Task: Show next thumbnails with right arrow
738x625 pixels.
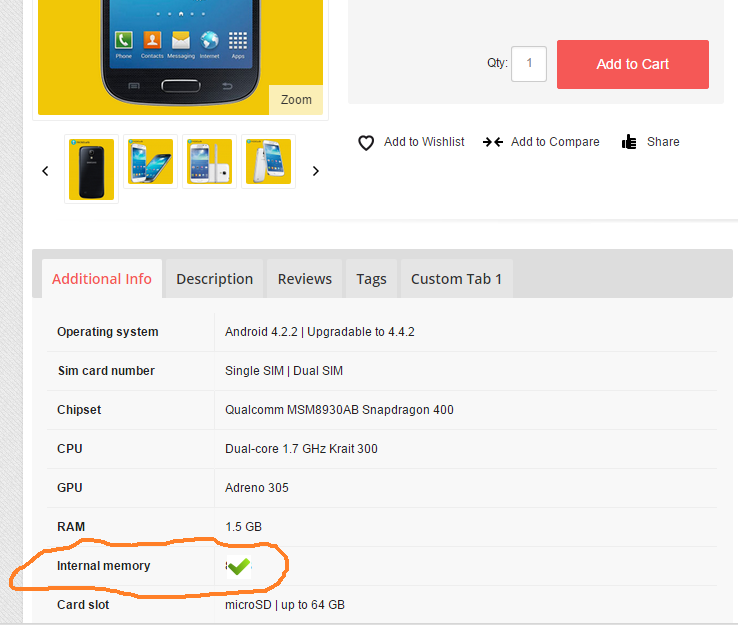Action: coord(316,171)
